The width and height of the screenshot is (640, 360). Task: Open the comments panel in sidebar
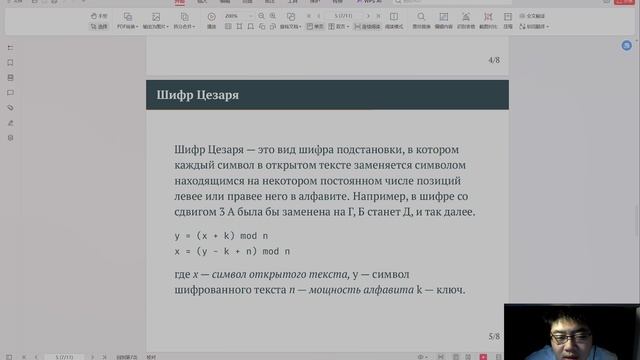click(11, 93)
